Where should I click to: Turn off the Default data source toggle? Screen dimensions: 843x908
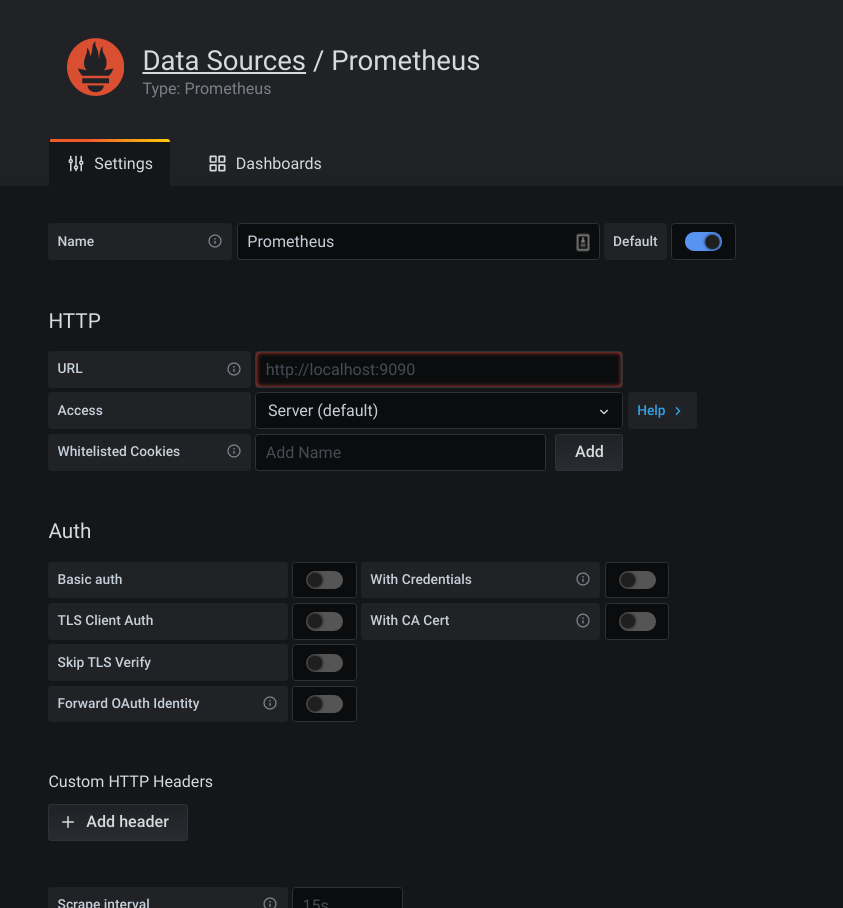pos(703,241)
